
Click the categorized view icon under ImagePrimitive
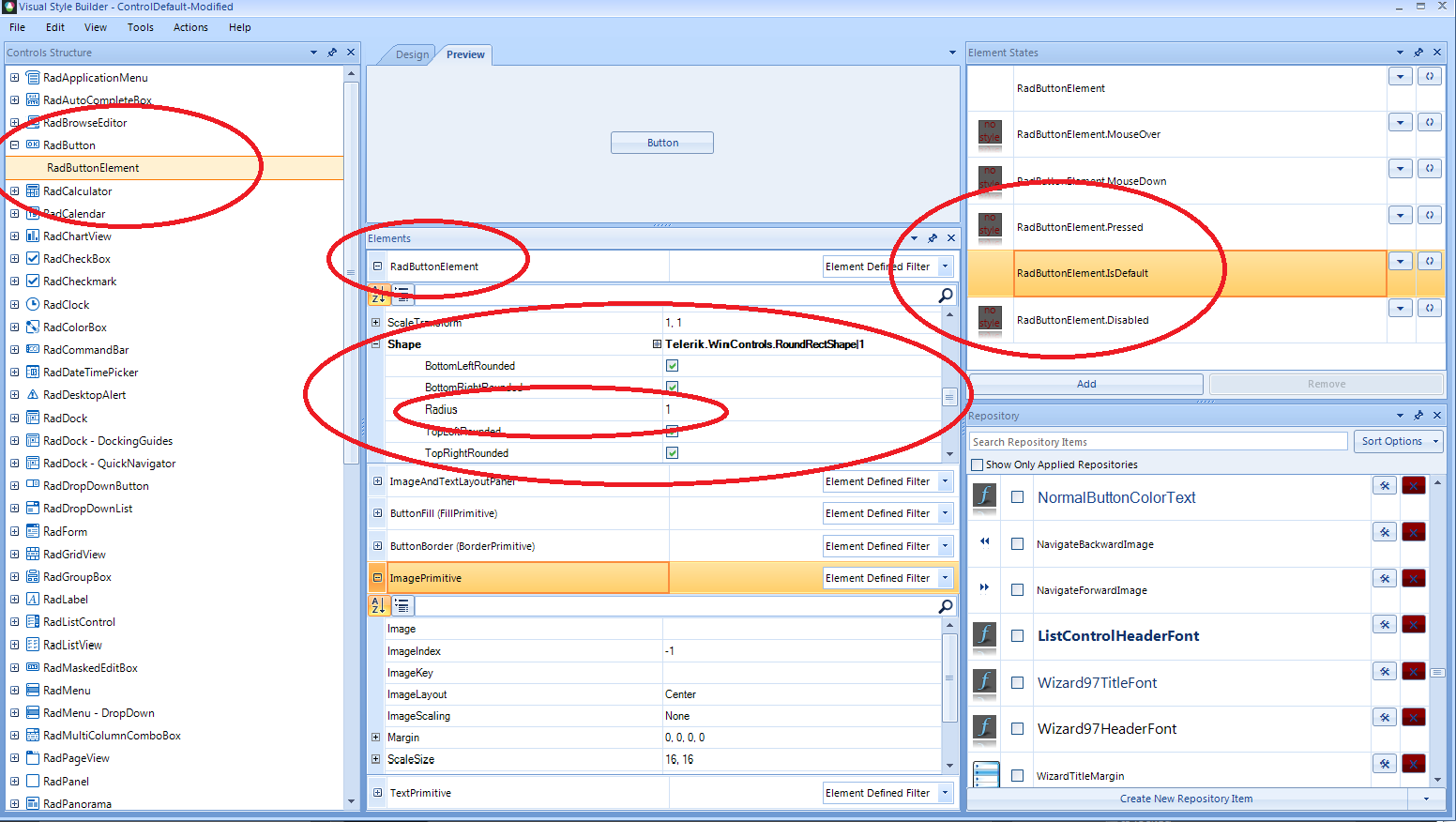point(402,605)
